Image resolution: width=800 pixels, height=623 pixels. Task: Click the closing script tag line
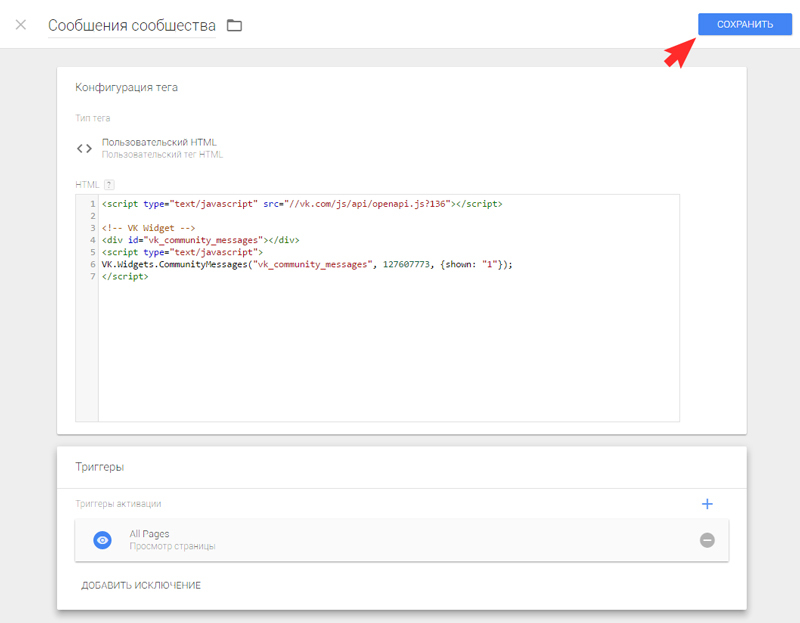pos(125,277)
